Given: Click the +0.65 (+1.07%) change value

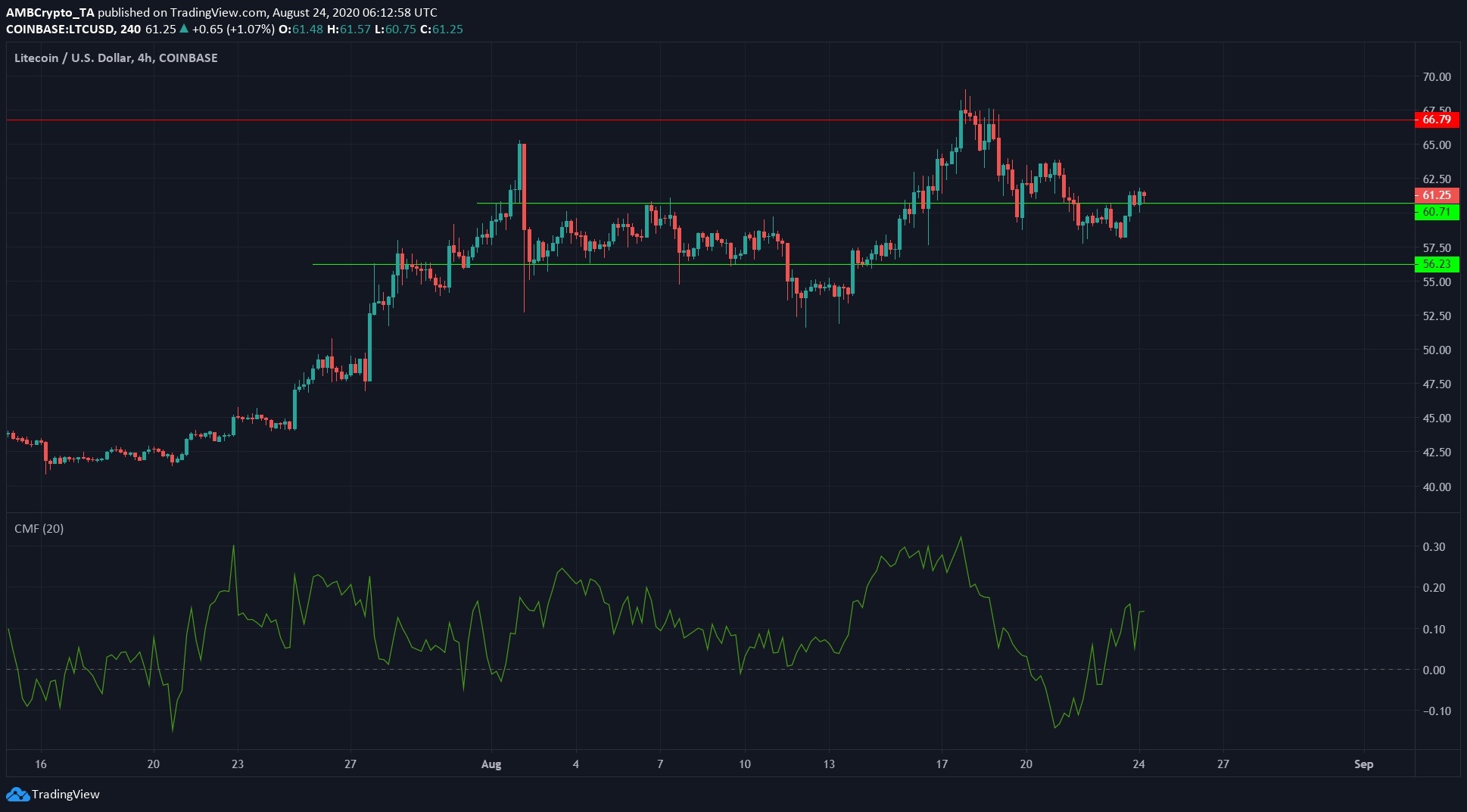Looking at the screenshot, I should pos(232,29).
